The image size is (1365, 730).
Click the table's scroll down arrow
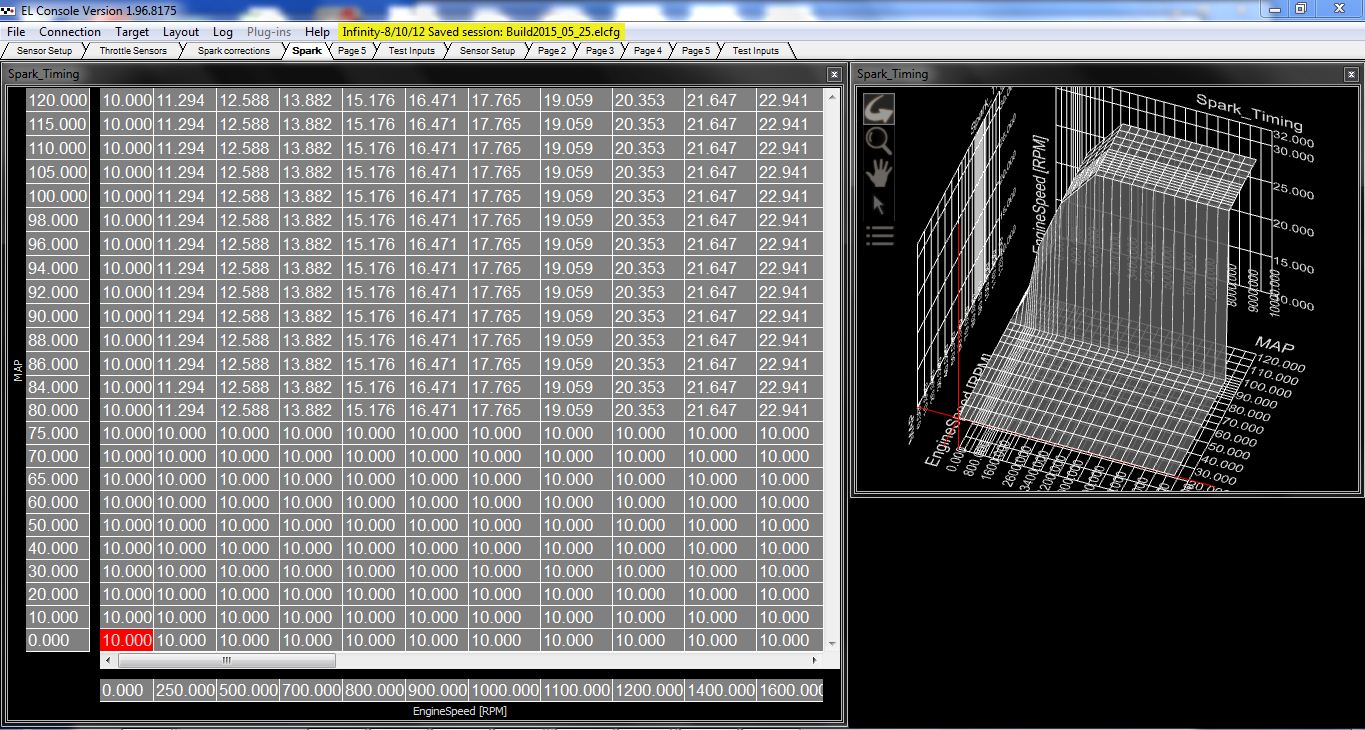tap(832, 643)
